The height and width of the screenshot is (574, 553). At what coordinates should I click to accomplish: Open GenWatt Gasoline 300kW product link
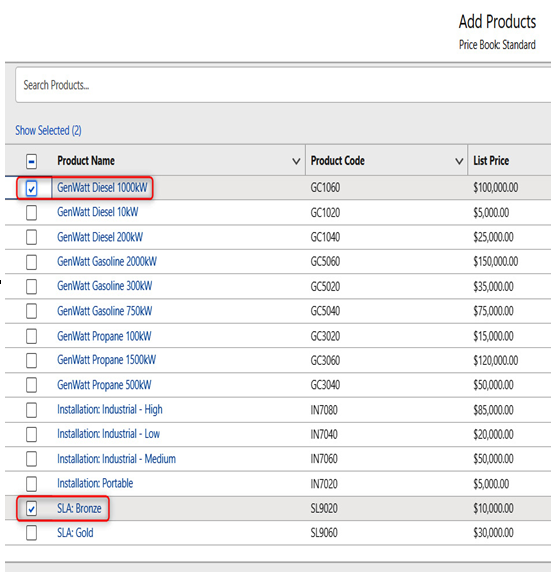pos(105,286)
